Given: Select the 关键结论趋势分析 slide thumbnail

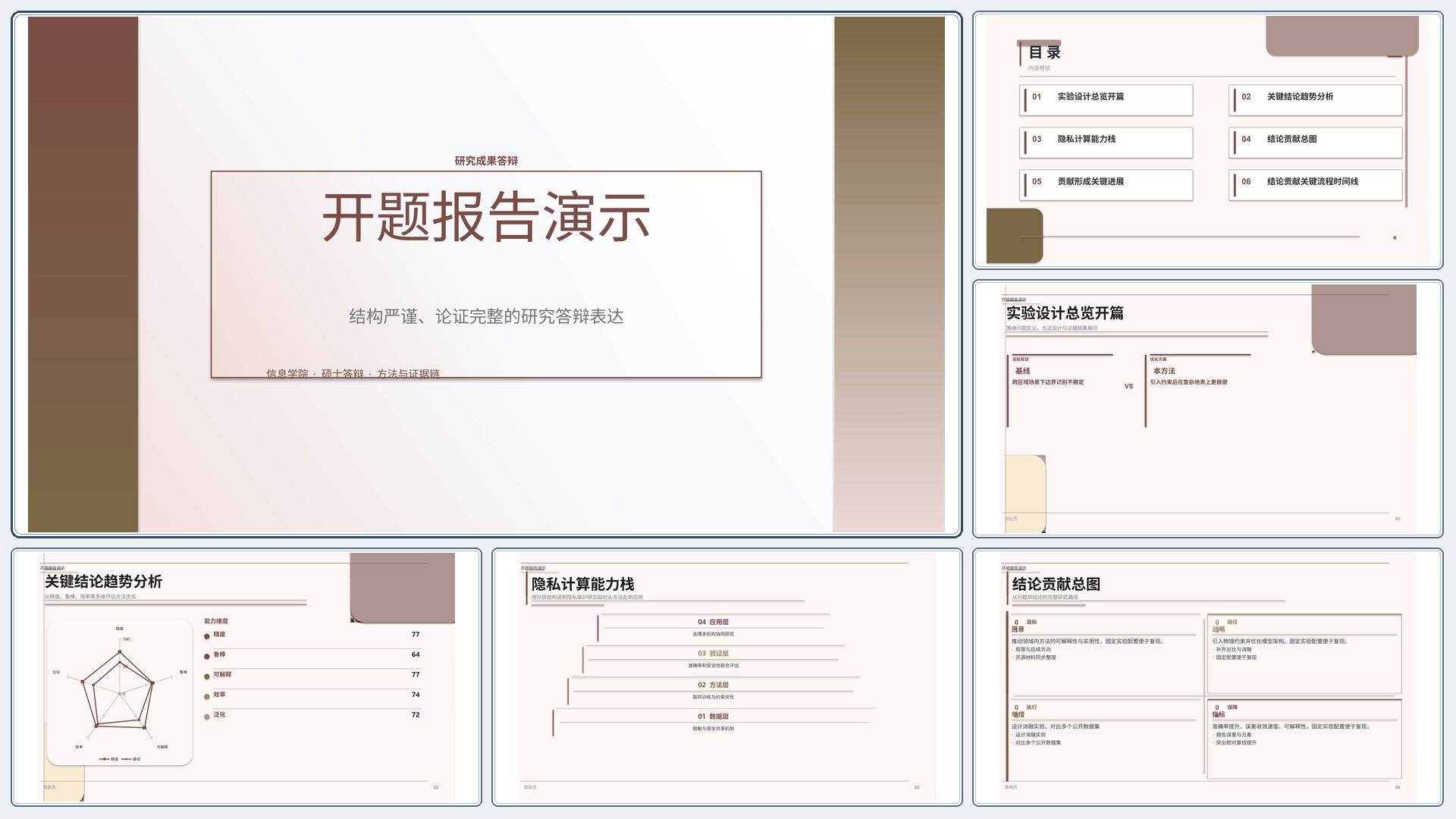Looking at the screenshot, I should coord(246,677).
